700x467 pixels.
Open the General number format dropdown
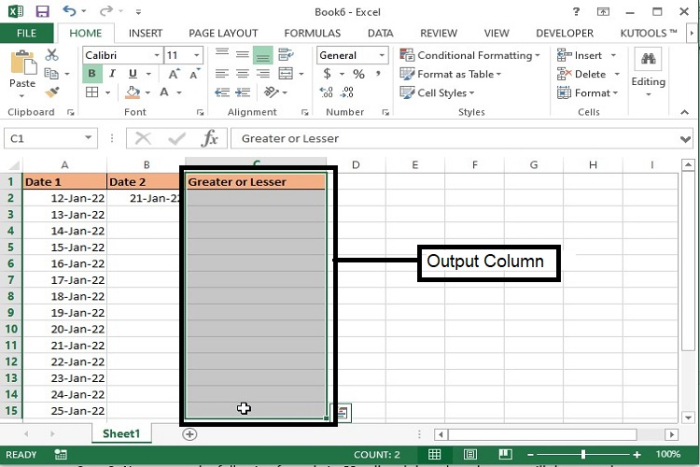pos(382,55)
